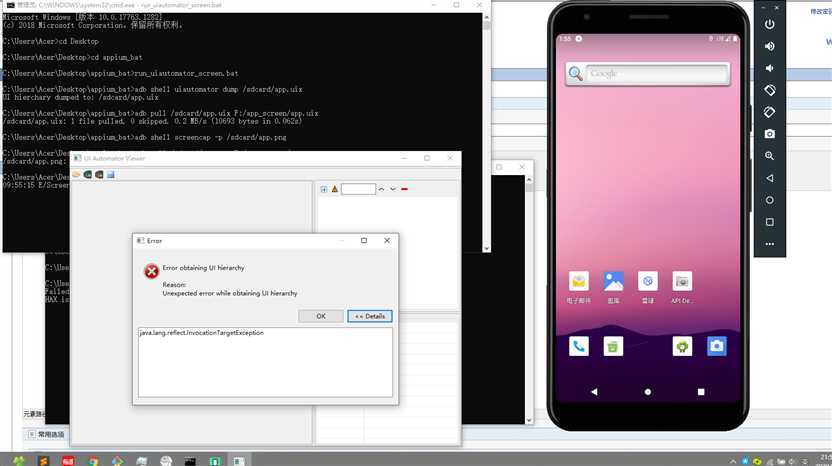Click the red taskbar app icon

click(68, 460)
